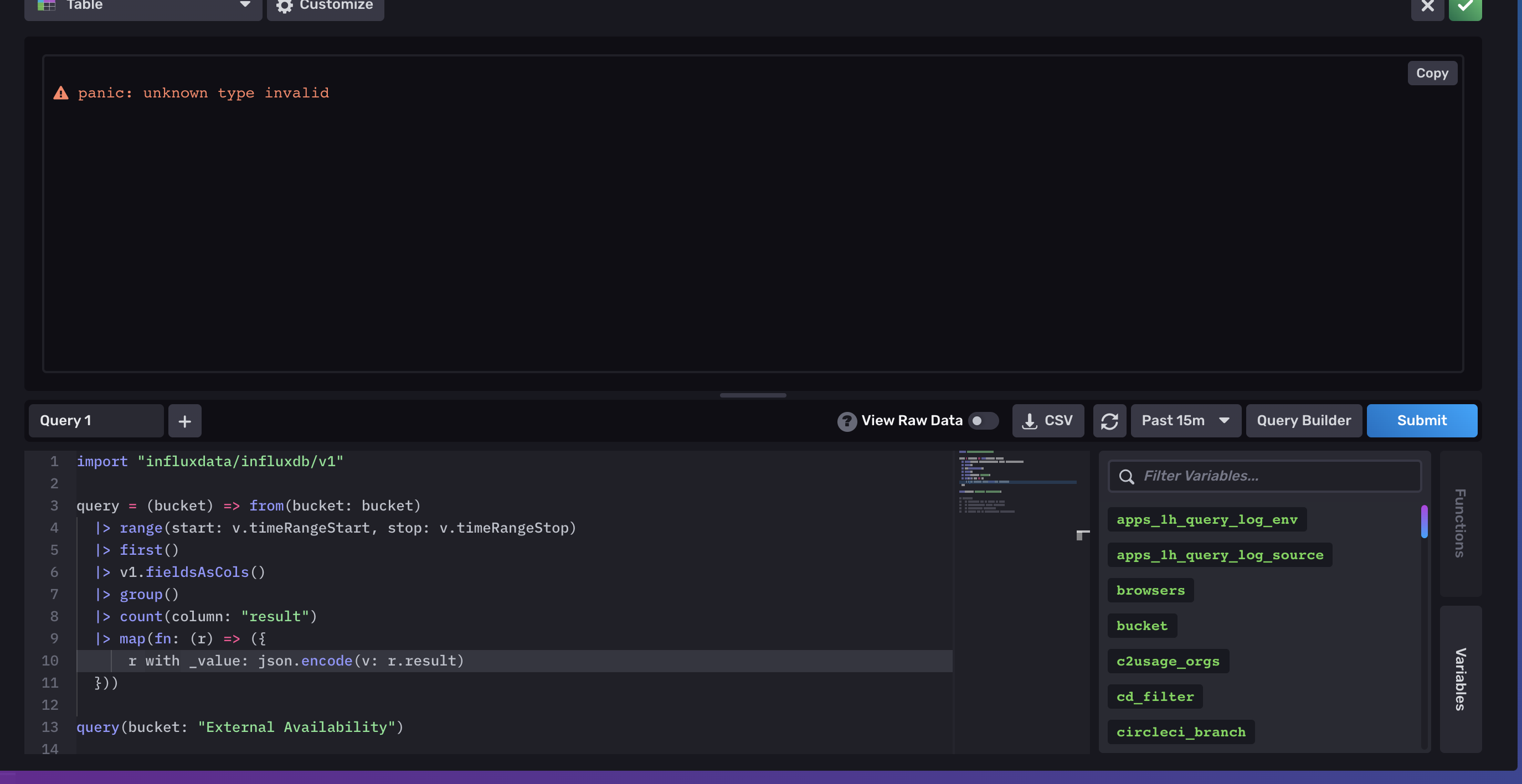
Task: Toggle the View Raw Data switch
Action: 983,421
